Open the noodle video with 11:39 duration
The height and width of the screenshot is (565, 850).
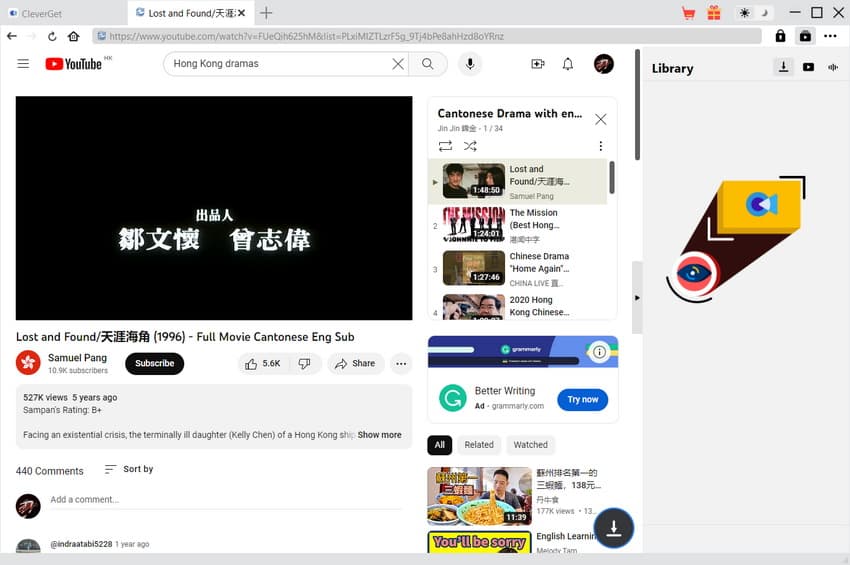click(x=479, y=496)
